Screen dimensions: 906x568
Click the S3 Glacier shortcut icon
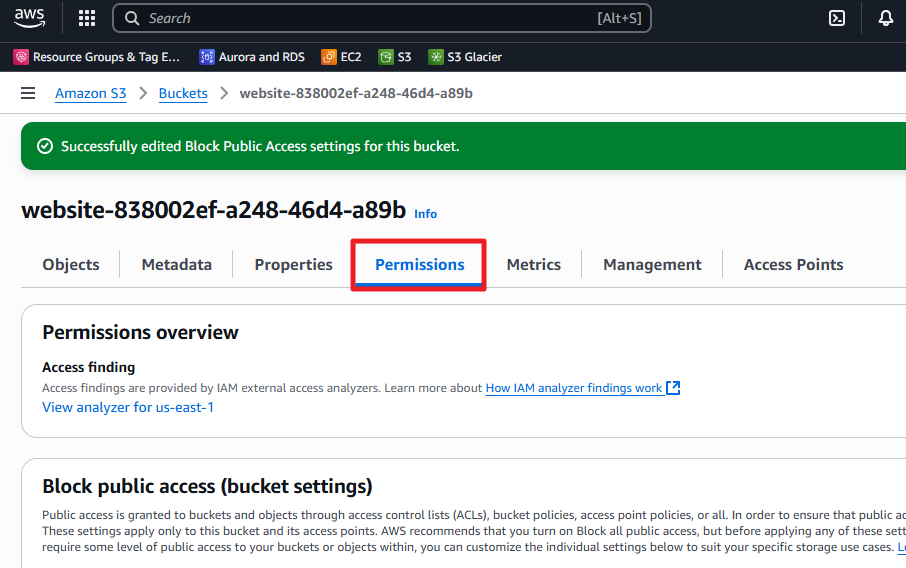coord(436,57)
